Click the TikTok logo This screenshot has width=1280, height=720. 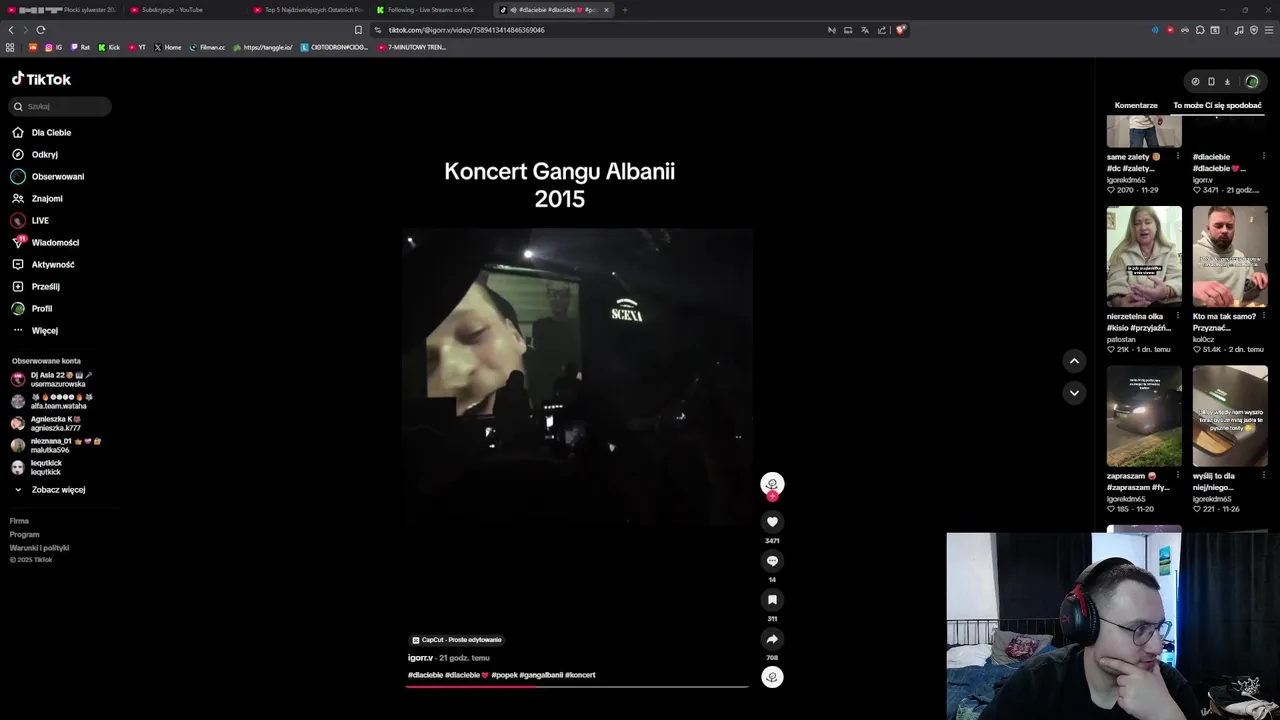click(41, 79)
